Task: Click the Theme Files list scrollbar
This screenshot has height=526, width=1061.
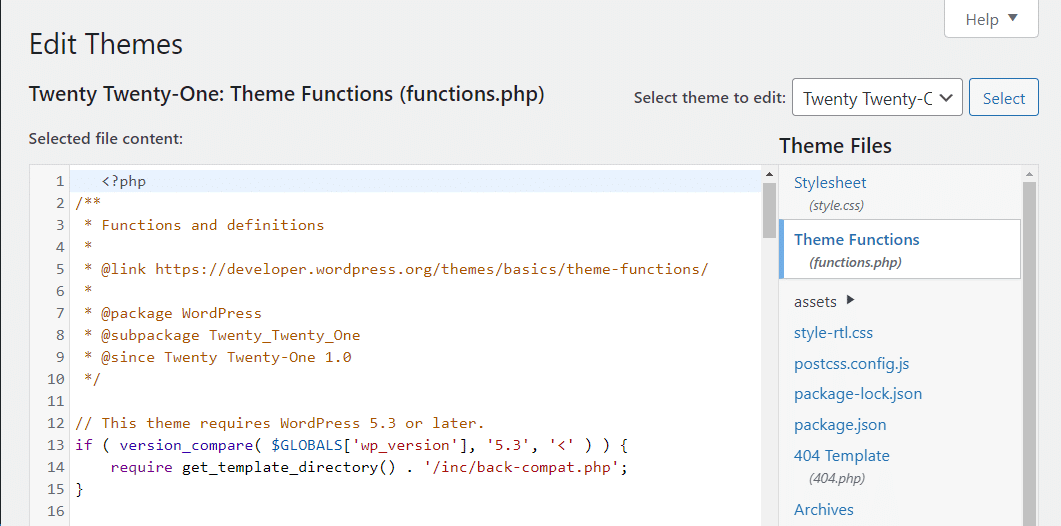Action: coord(1029,350)
